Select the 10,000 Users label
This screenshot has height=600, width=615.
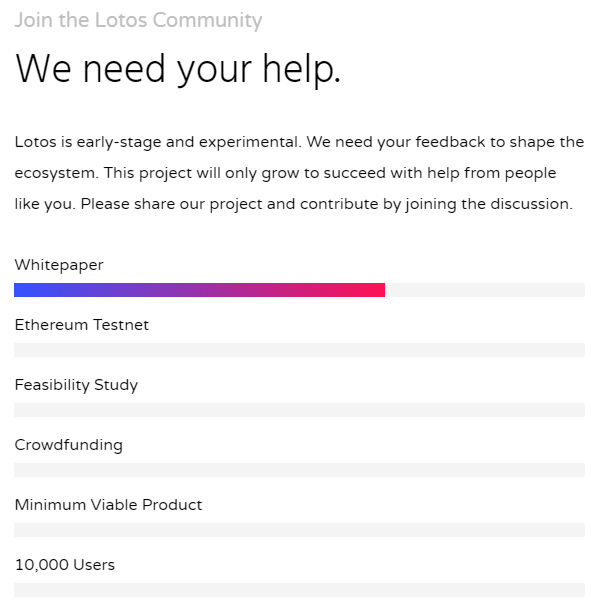pos(65,565)
